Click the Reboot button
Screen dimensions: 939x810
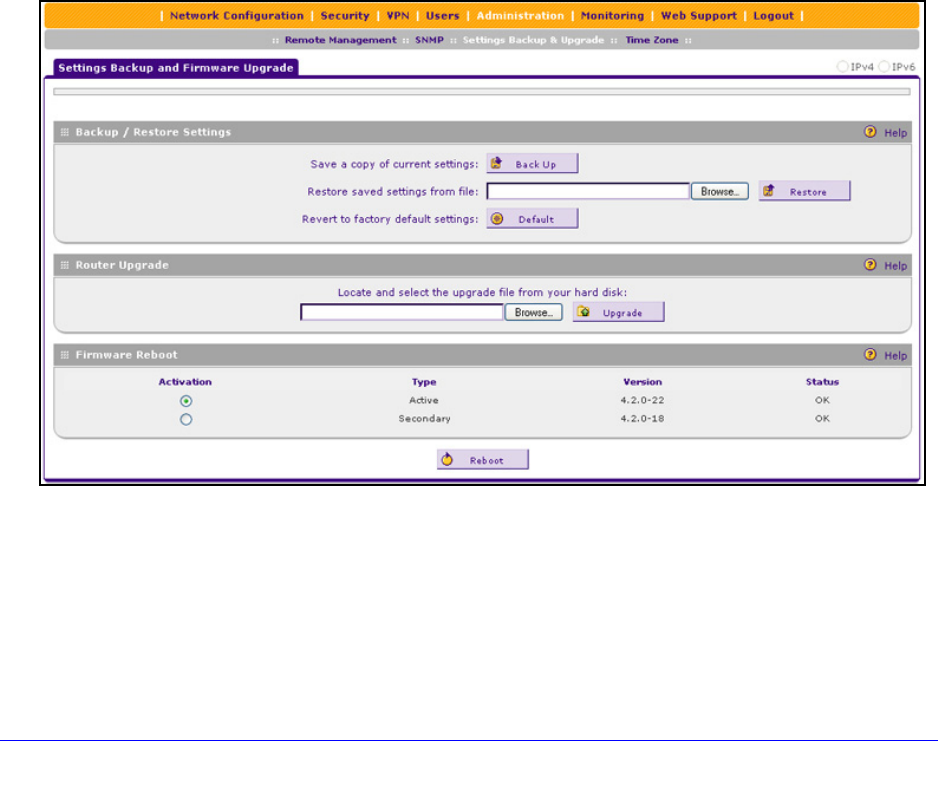click(483, 459)
